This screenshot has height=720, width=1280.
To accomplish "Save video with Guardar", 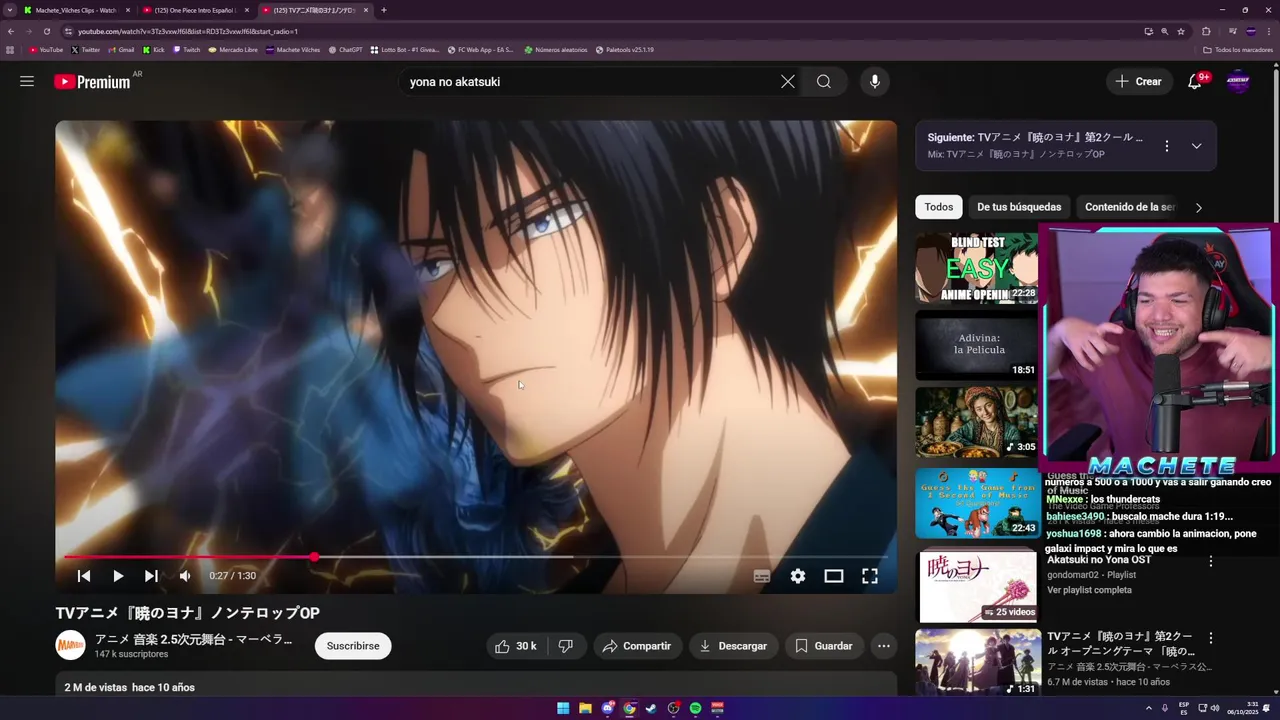I will click(x=823, y=646).
